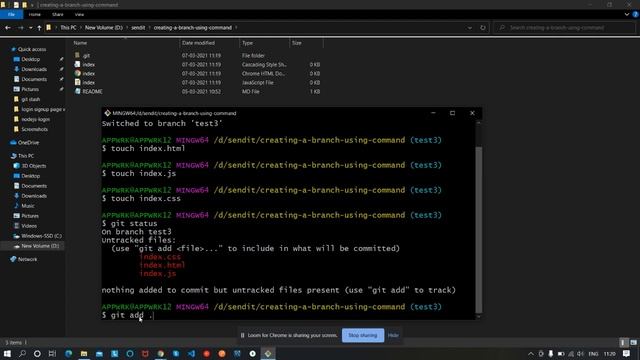Select the .git folder
Screen dimensions: 640x360
86,56
